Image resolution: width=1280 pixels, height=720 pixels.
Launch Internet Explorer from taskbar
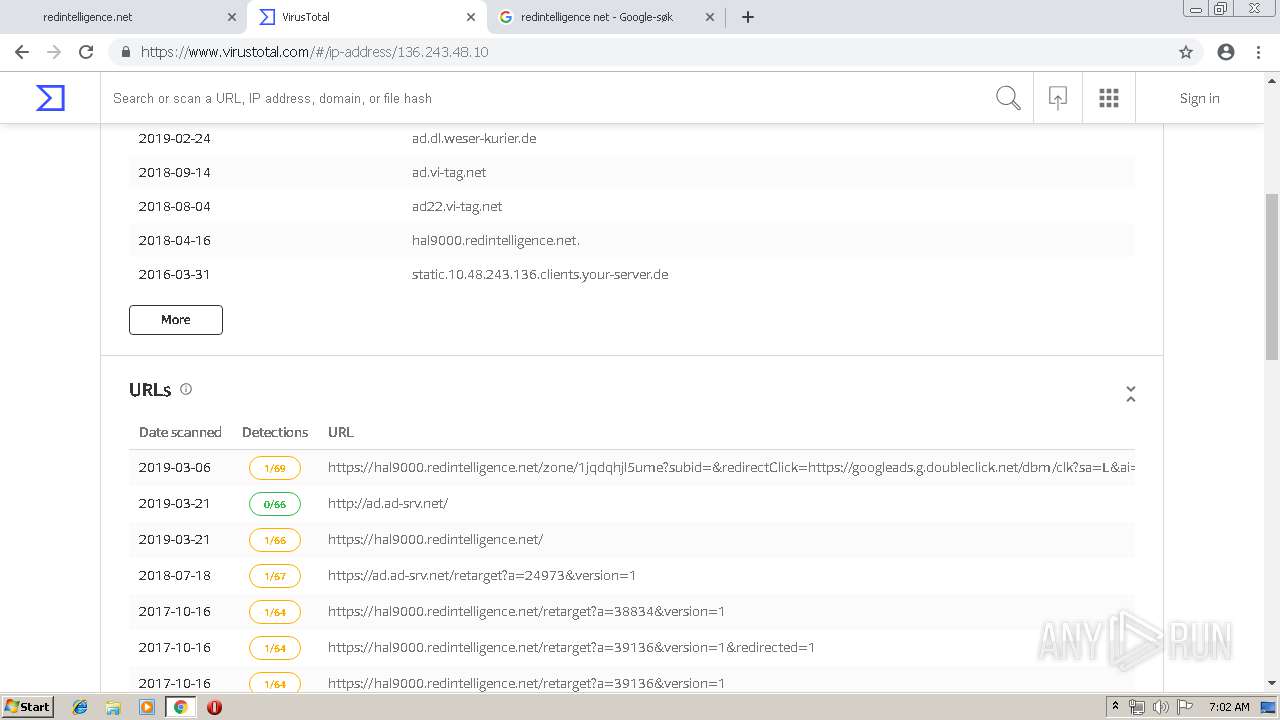point(80,707)
